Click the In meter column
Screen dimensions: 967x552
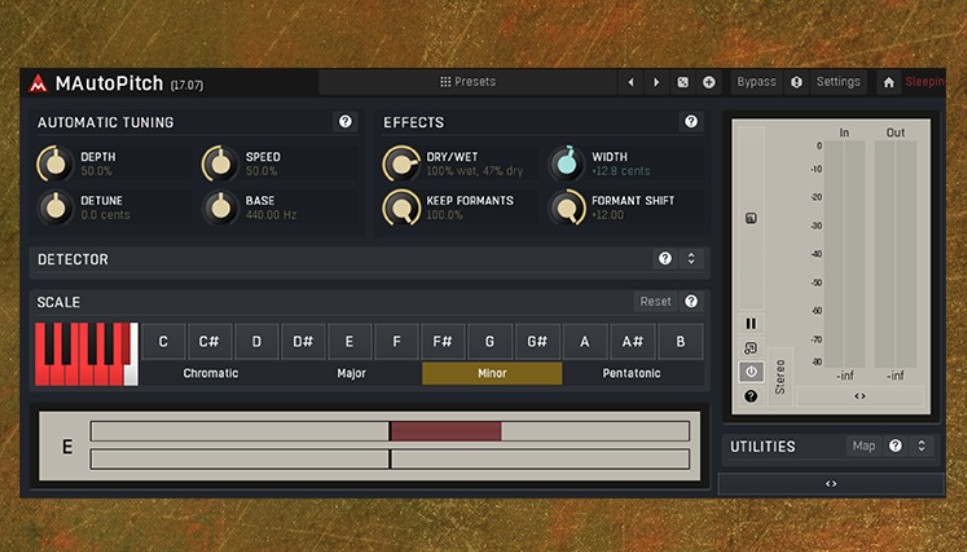(x=844, y=253)
